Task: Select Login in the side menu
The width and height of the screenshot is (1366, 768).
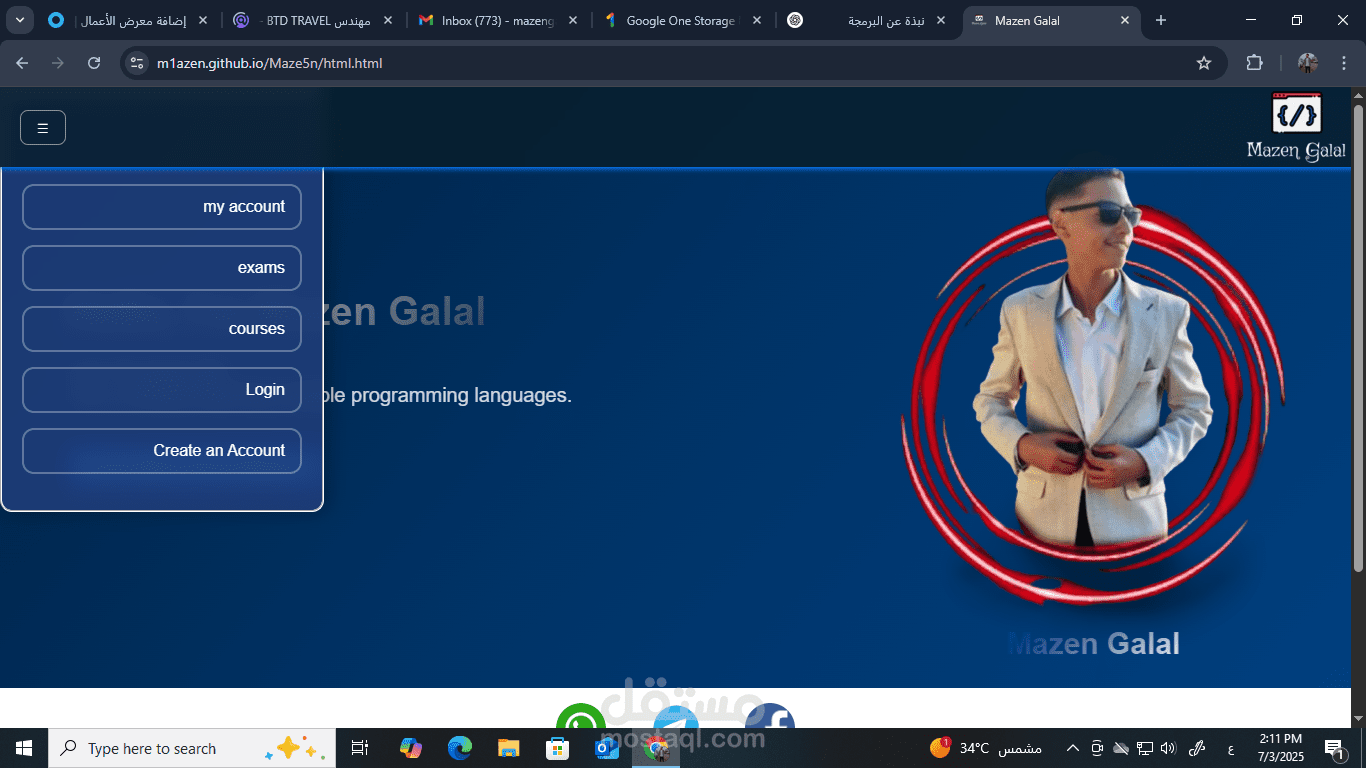Action: tap(162, 390)
